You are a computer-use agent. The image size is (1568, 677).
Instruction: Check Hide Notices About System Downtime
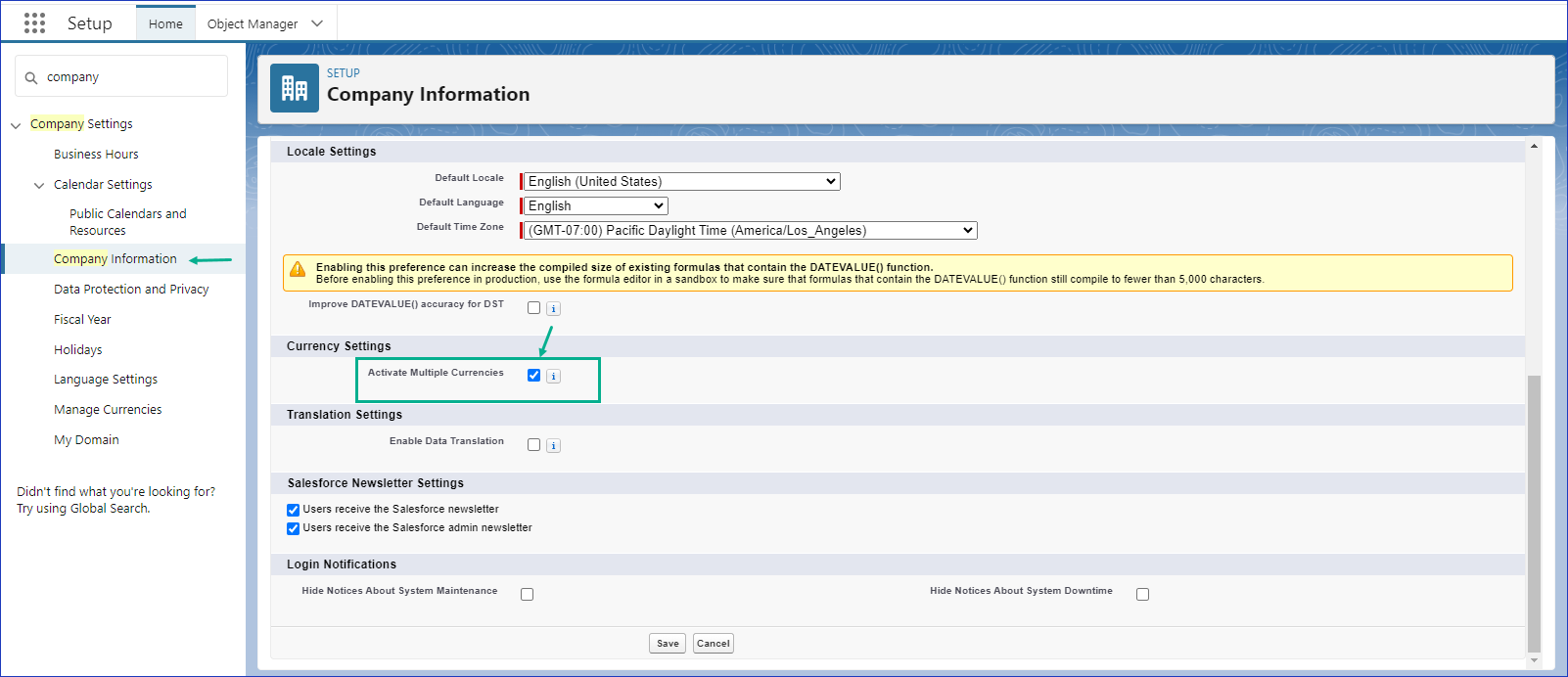[x=1142, y=594]
